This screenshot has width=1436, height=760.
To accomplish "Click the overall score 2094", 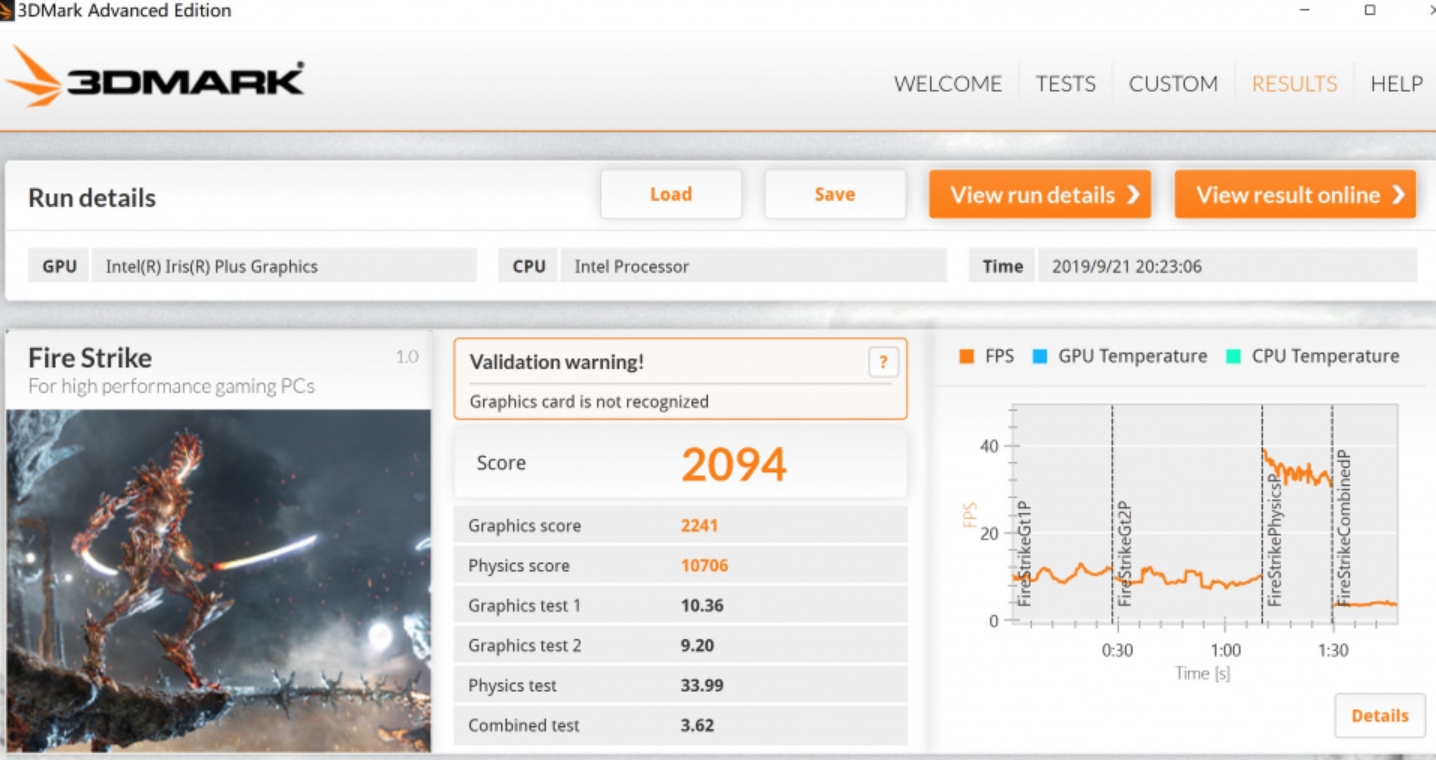I will pyautogui.click(x=734, y=464).
